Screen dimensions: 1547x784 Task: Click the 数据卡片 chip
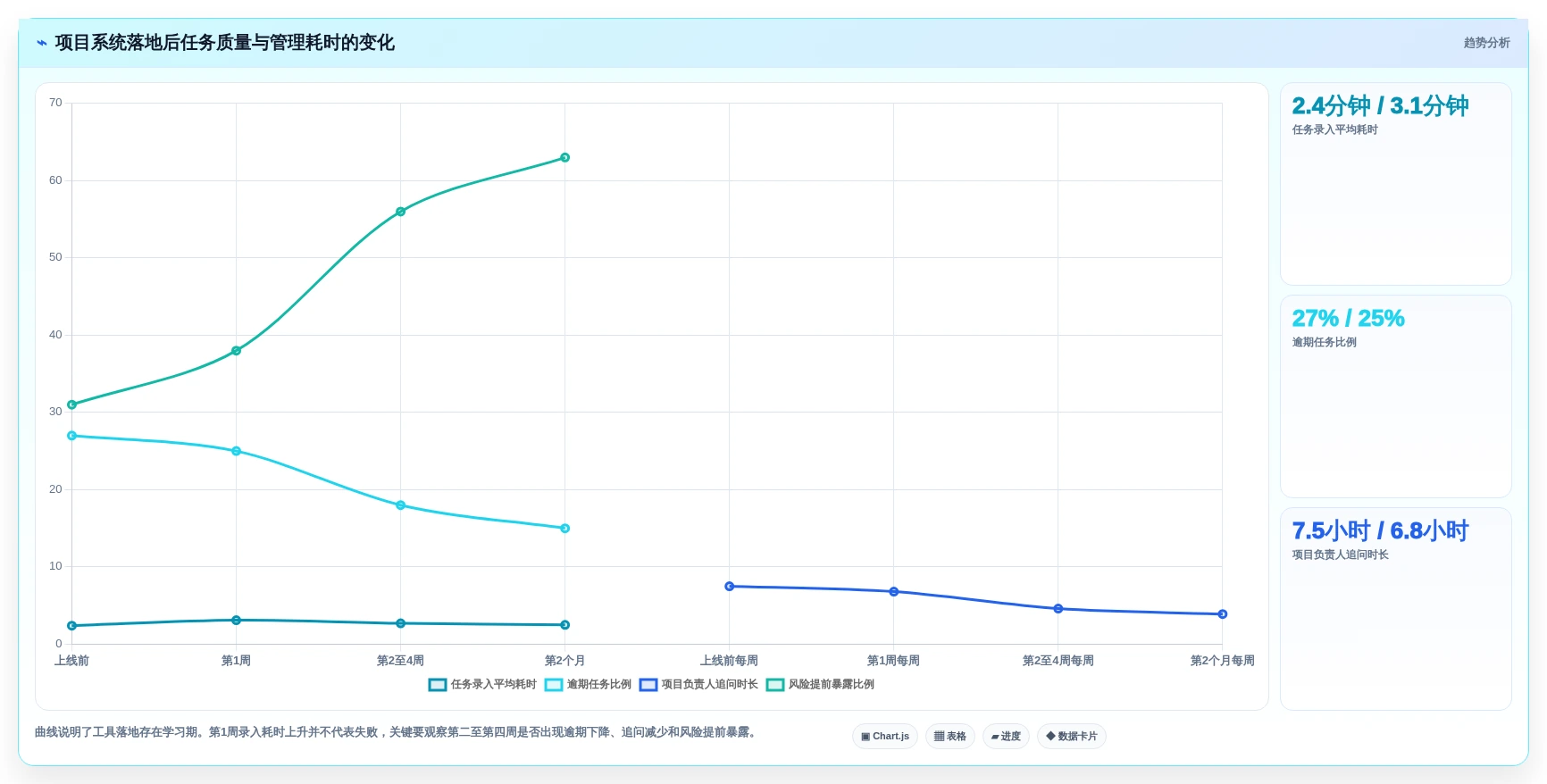pos(1071,737)
